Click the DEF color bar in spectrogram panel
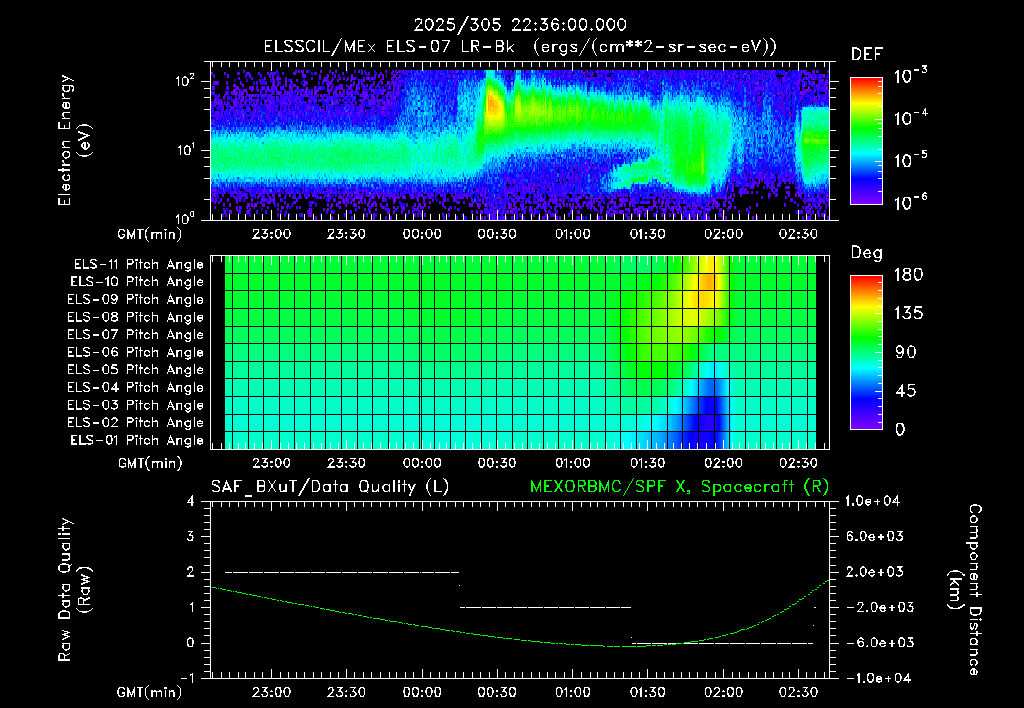This screenshot has height=708, width=1024. pos(866,140)
